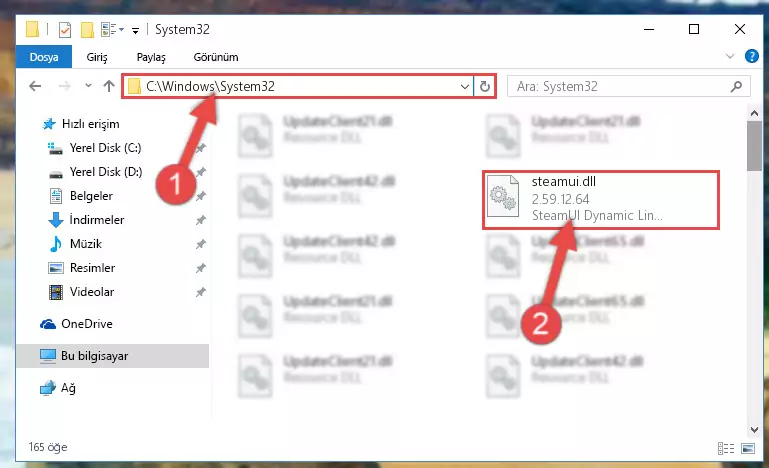Screen dimensions: 769x468
Task: Expand the address bar history dropdown
Action: tap(464, 87)
